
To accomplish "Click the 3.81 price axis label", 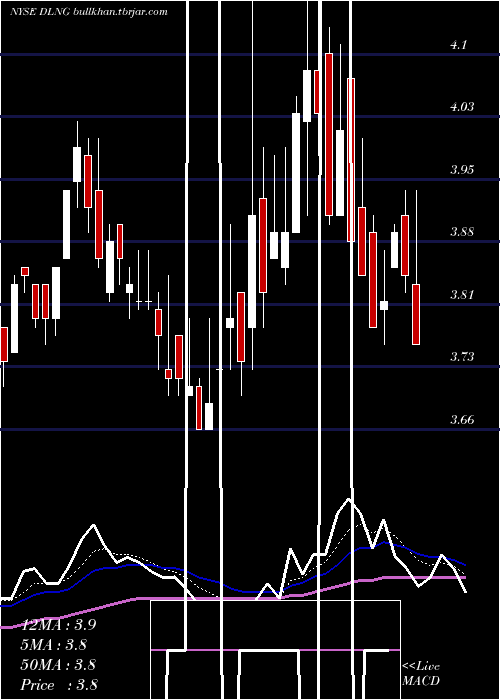I will tap(461, 295).
